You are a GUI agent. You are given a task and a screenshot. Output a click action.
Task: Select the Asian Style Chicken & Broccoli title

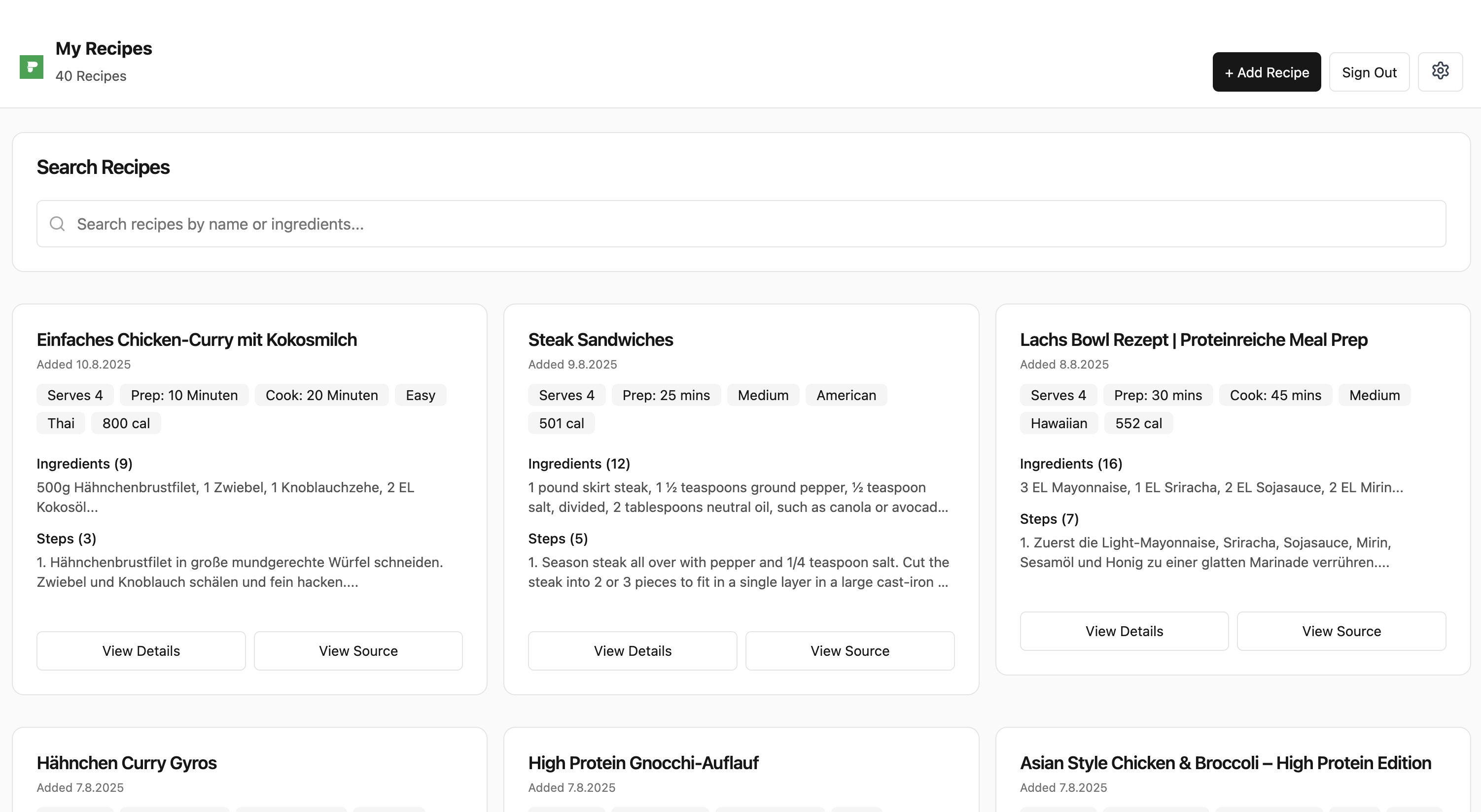[x=1225, y=763]
